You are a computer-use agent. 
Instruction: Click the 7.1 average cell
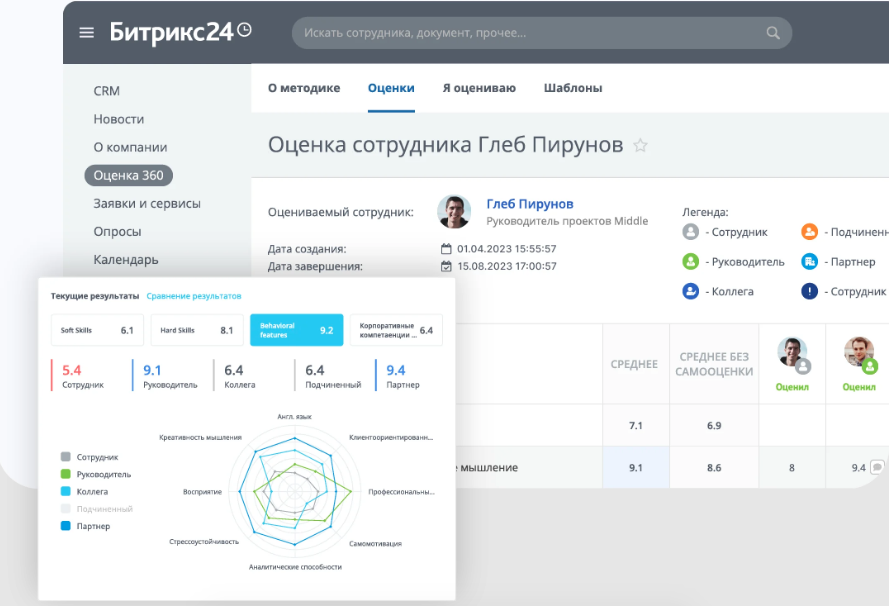click(636, 425)
